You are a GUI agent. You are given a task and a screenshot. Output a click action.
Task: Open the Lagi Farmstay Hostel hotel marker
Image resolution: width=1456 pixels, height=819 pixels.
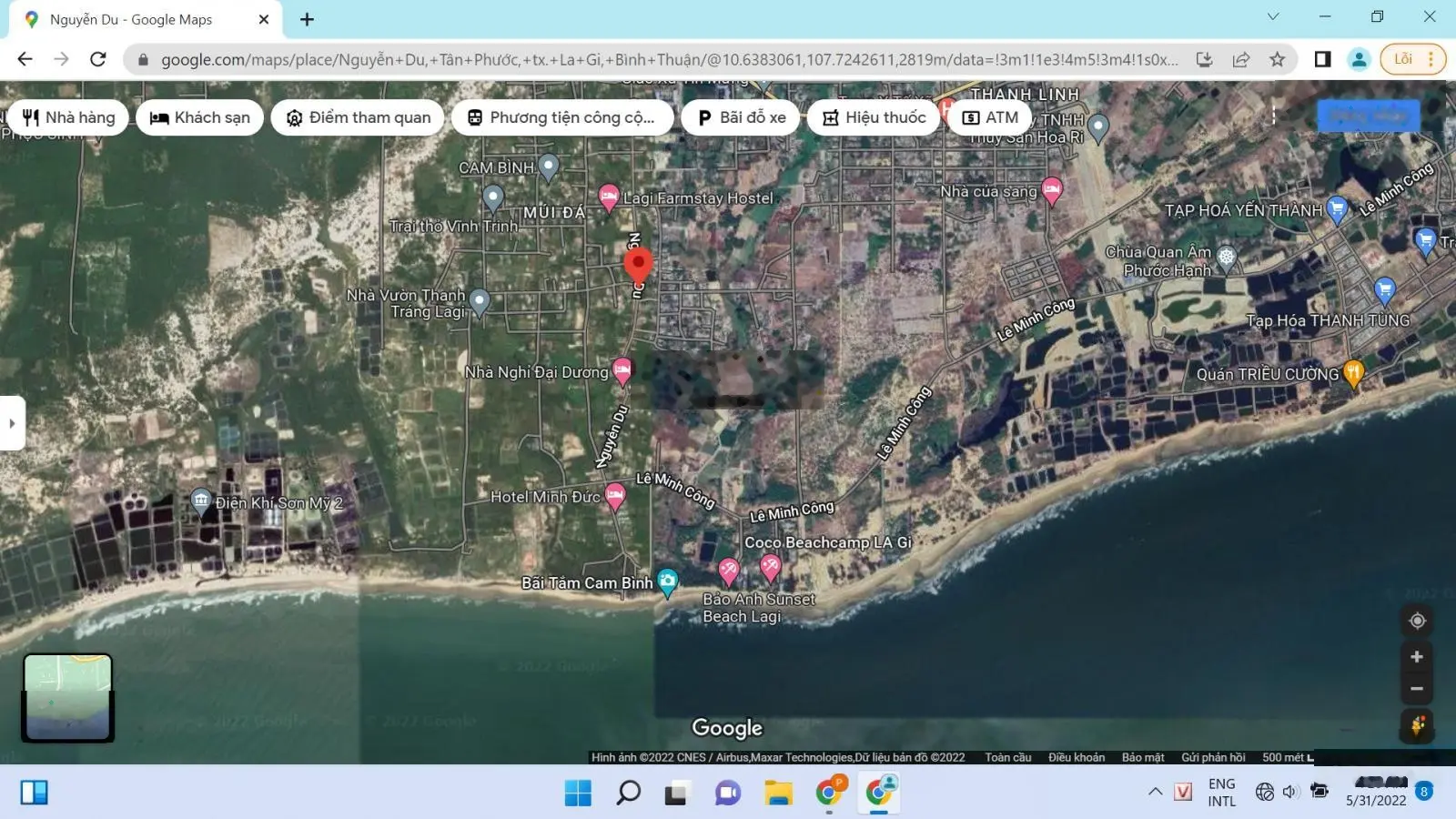(609, 197)
